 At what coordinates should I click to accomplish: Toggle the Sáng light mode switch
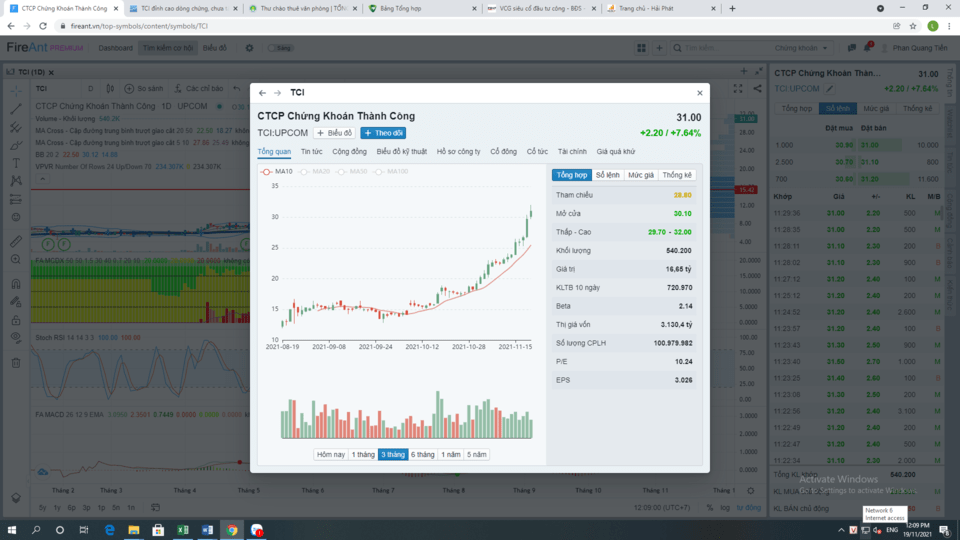click(x=280, y=48)
